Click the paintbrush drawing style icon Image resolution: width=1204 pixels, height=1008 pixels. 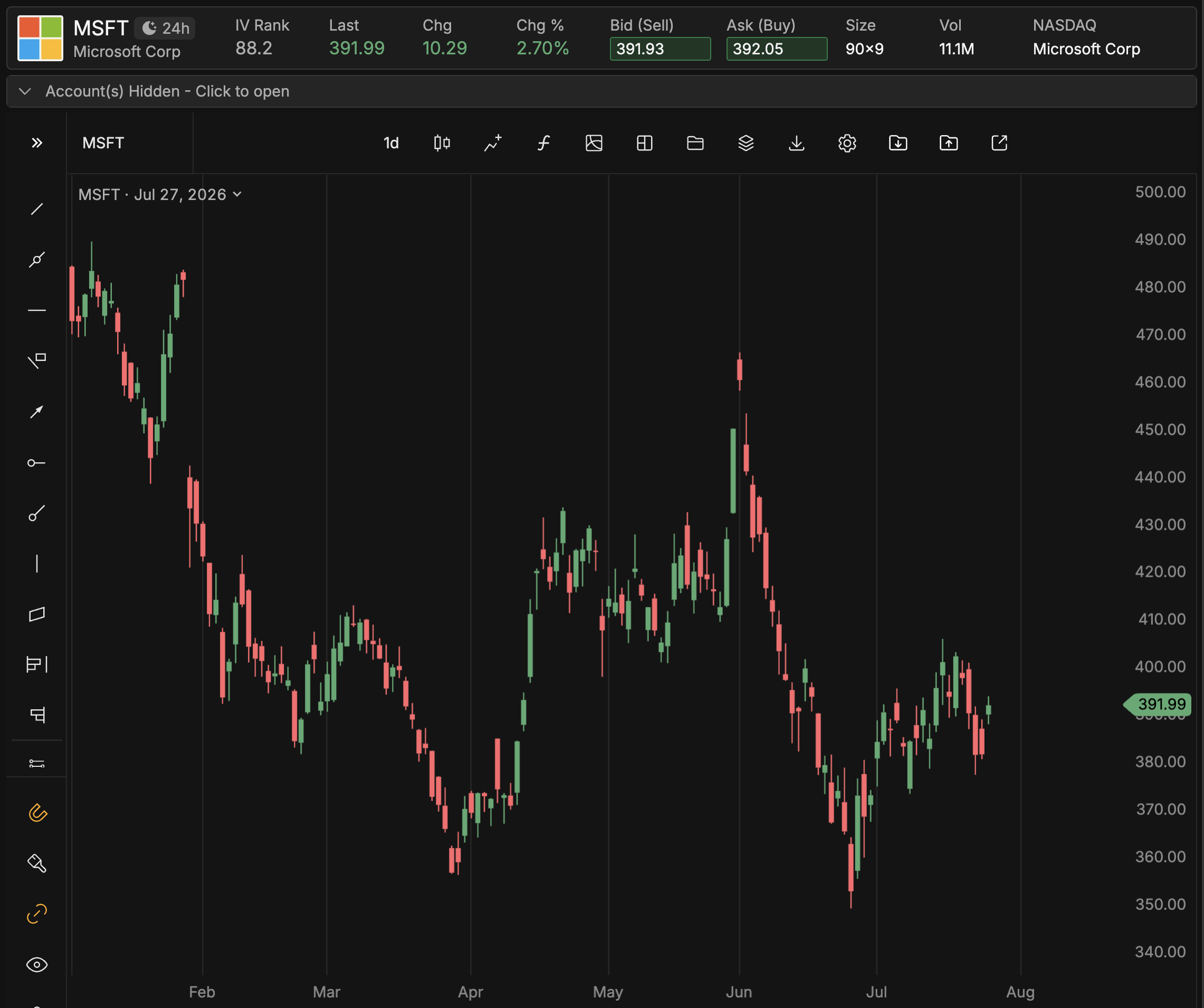pyautogui.click(x=37, y=863)
